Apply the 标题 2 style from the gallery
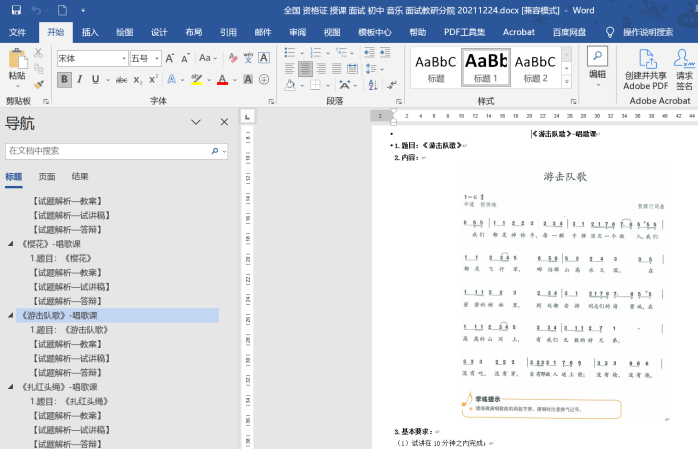Image resolution: width=699 pixels, height=449 pixels. tap(535, 66)
